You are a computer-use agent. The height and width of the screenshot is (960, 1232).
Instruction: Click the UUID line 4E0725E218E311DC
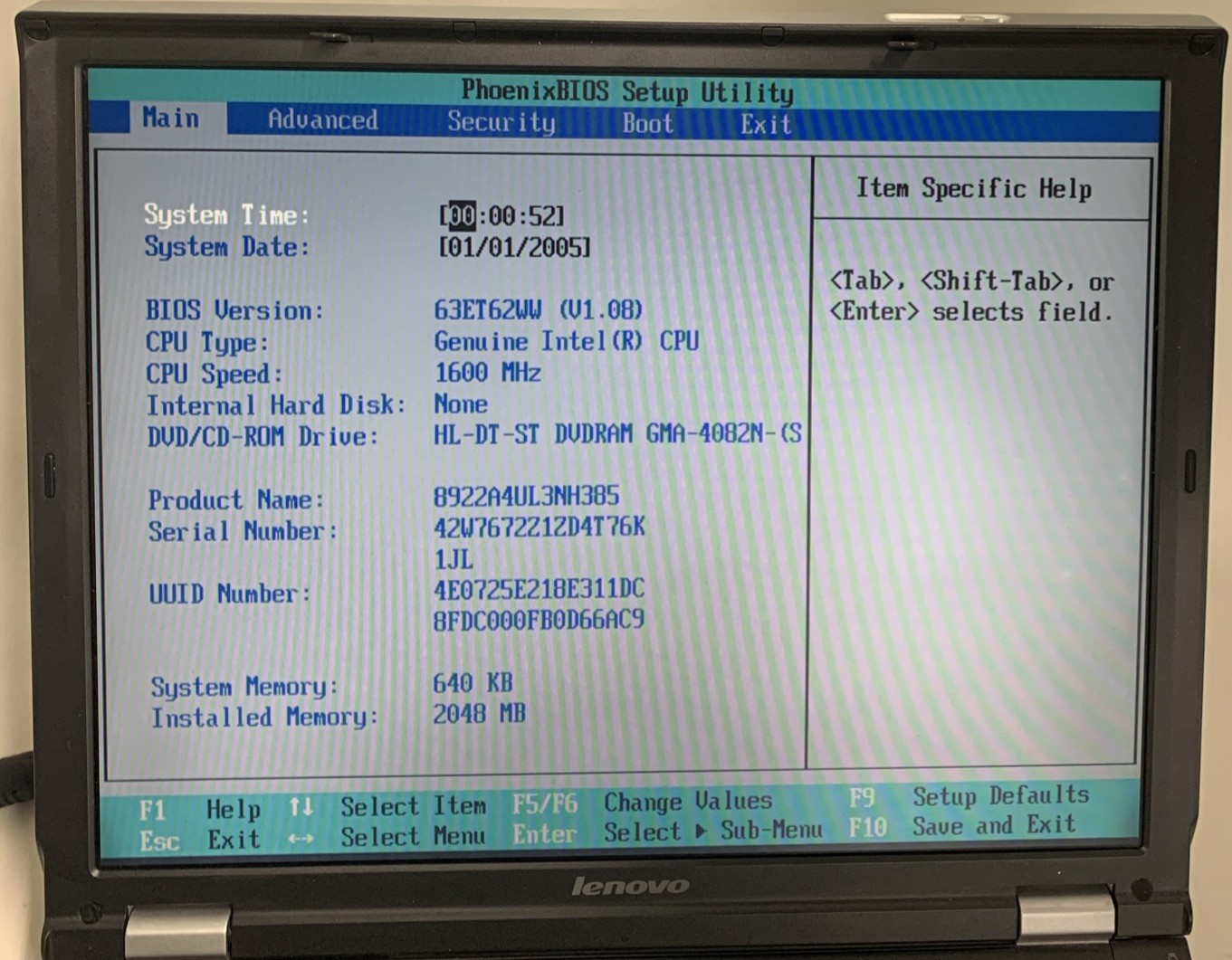pos(539,590)
